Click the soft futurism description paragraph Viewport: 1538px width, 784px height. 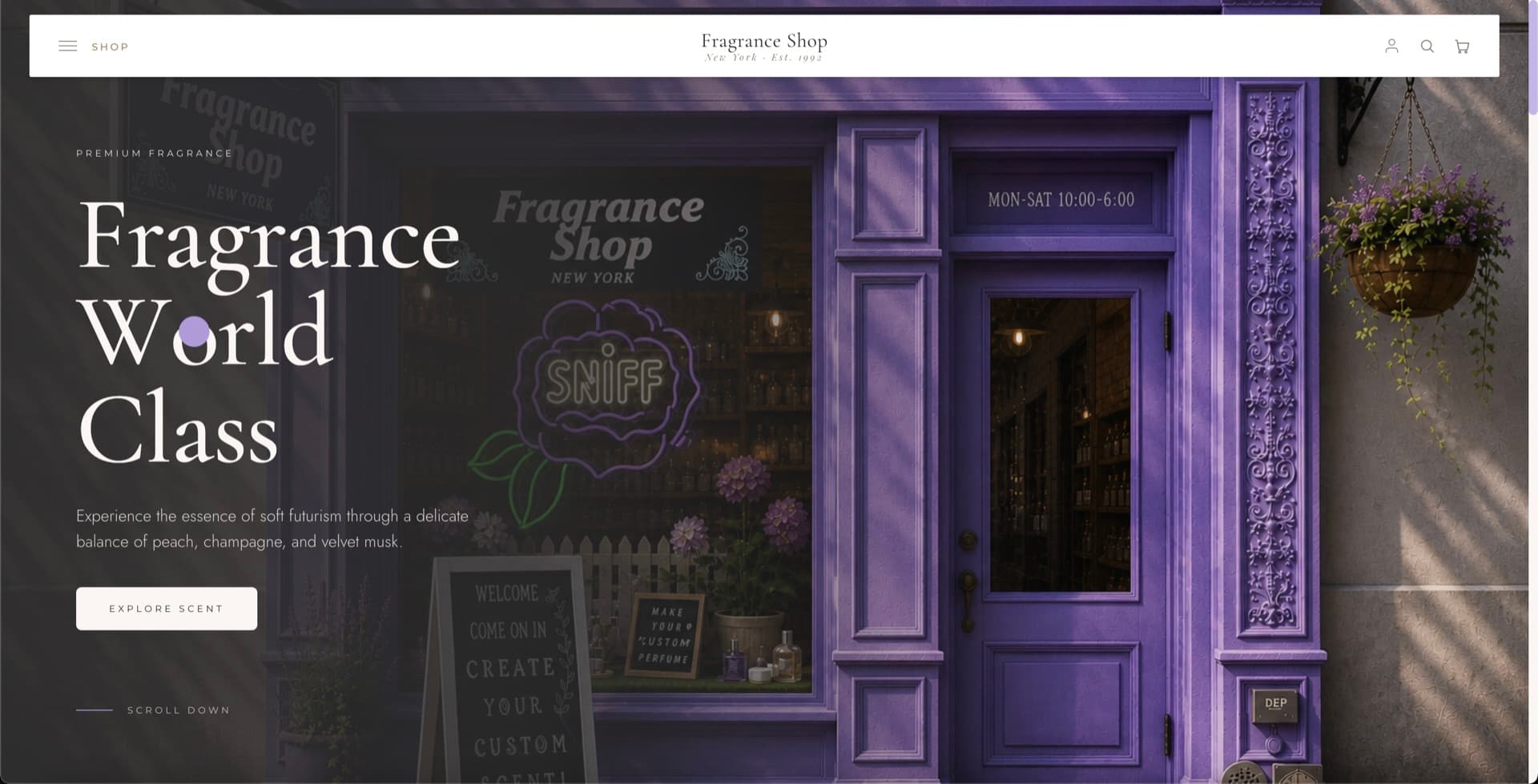click(272, 529)
